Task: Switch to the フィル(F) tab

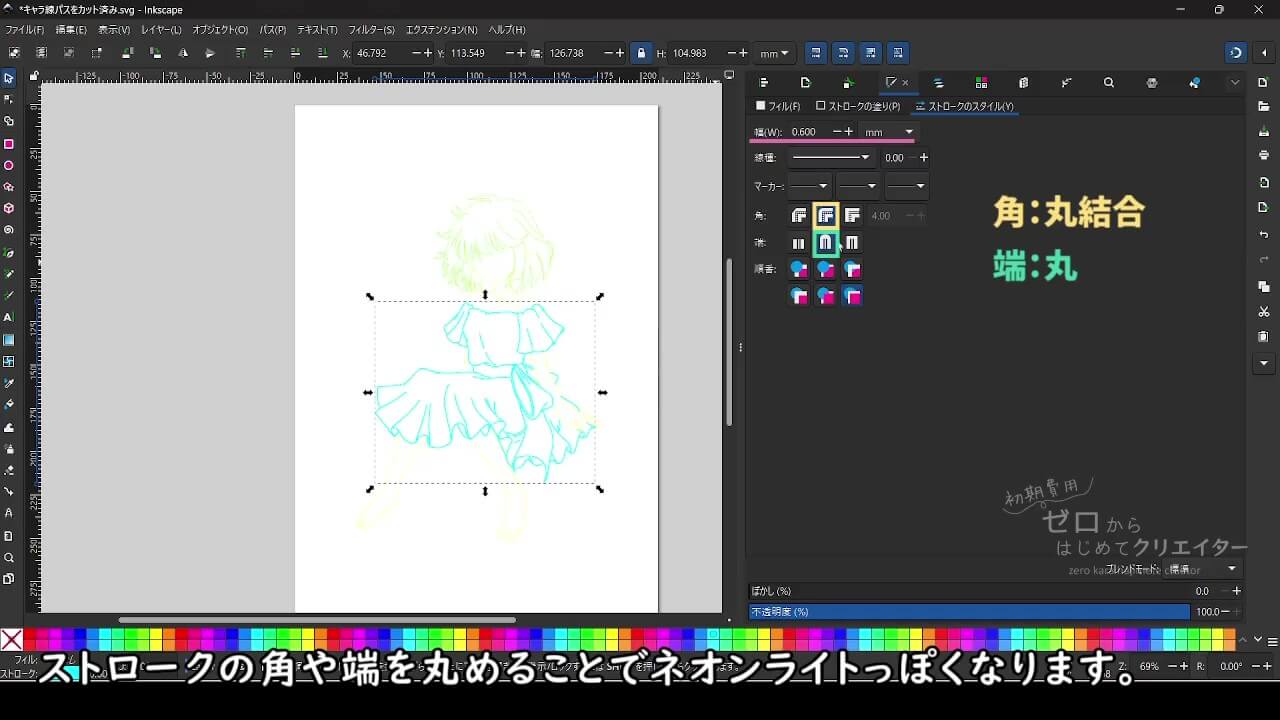Action: [x=778, y=106]
